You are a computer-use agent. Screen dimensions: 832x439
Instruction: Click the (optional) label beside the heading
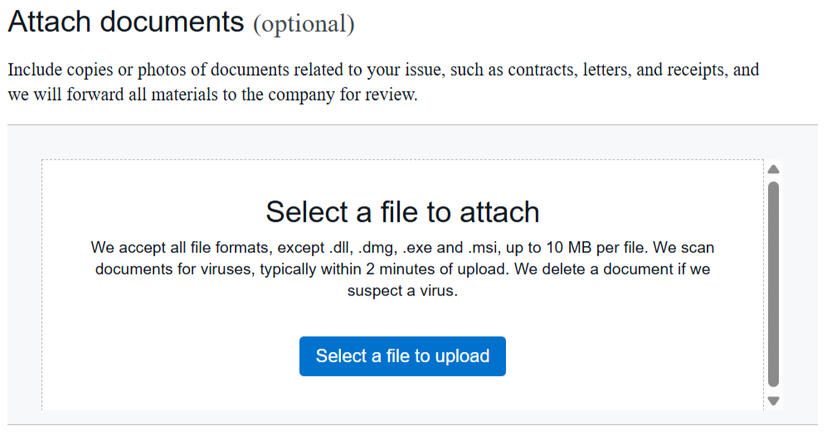pyautogui.click(x=304, y=23)
